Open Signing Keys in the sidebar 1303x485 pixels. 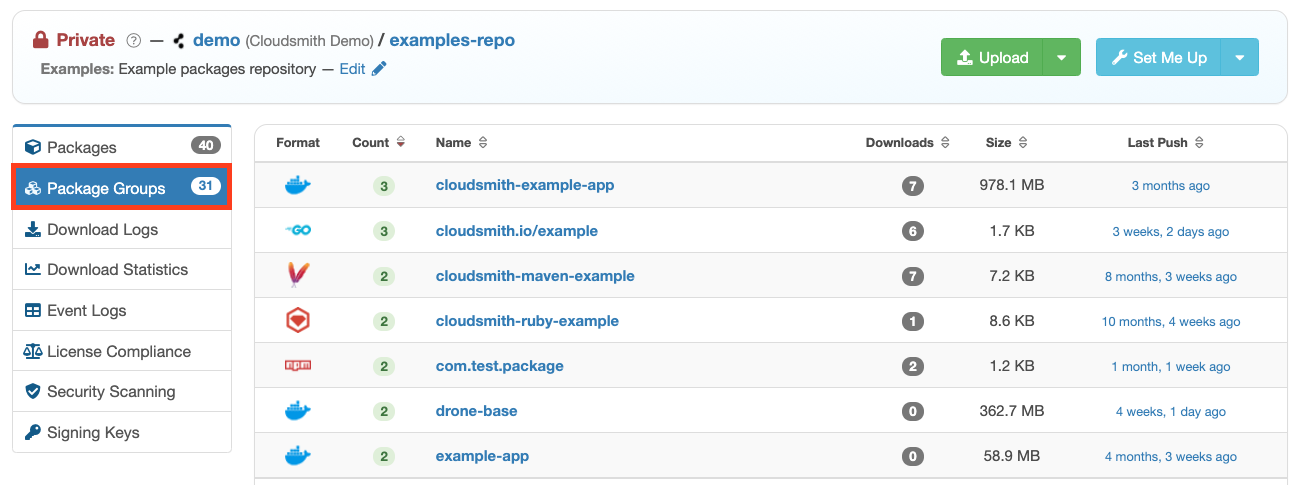122,432
